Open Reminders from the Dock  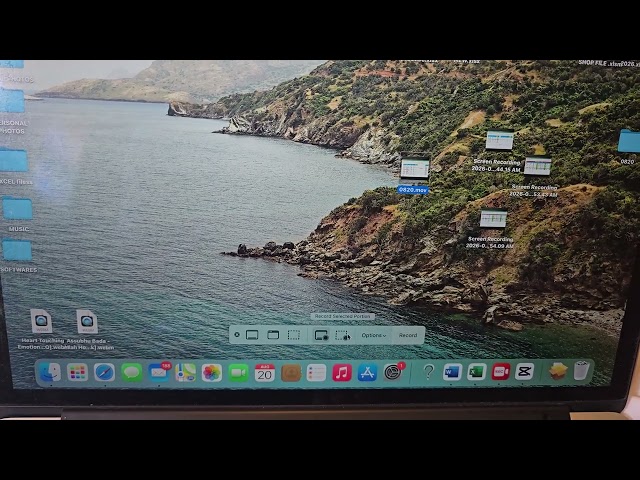(x=316, y=373)
